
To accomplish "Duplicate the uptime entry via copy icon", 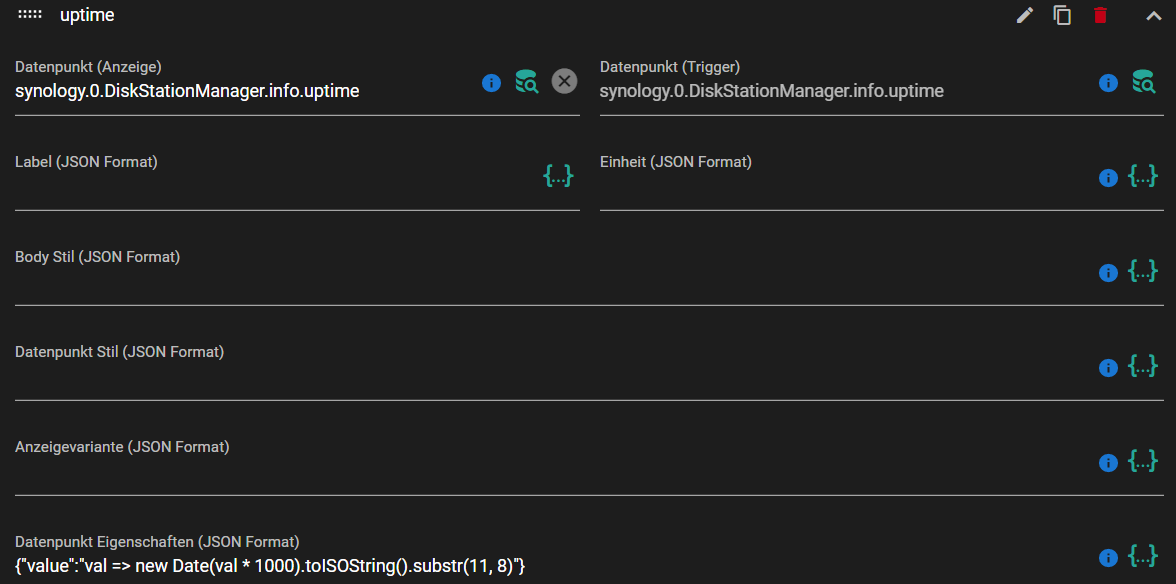I will [1062, 15].
